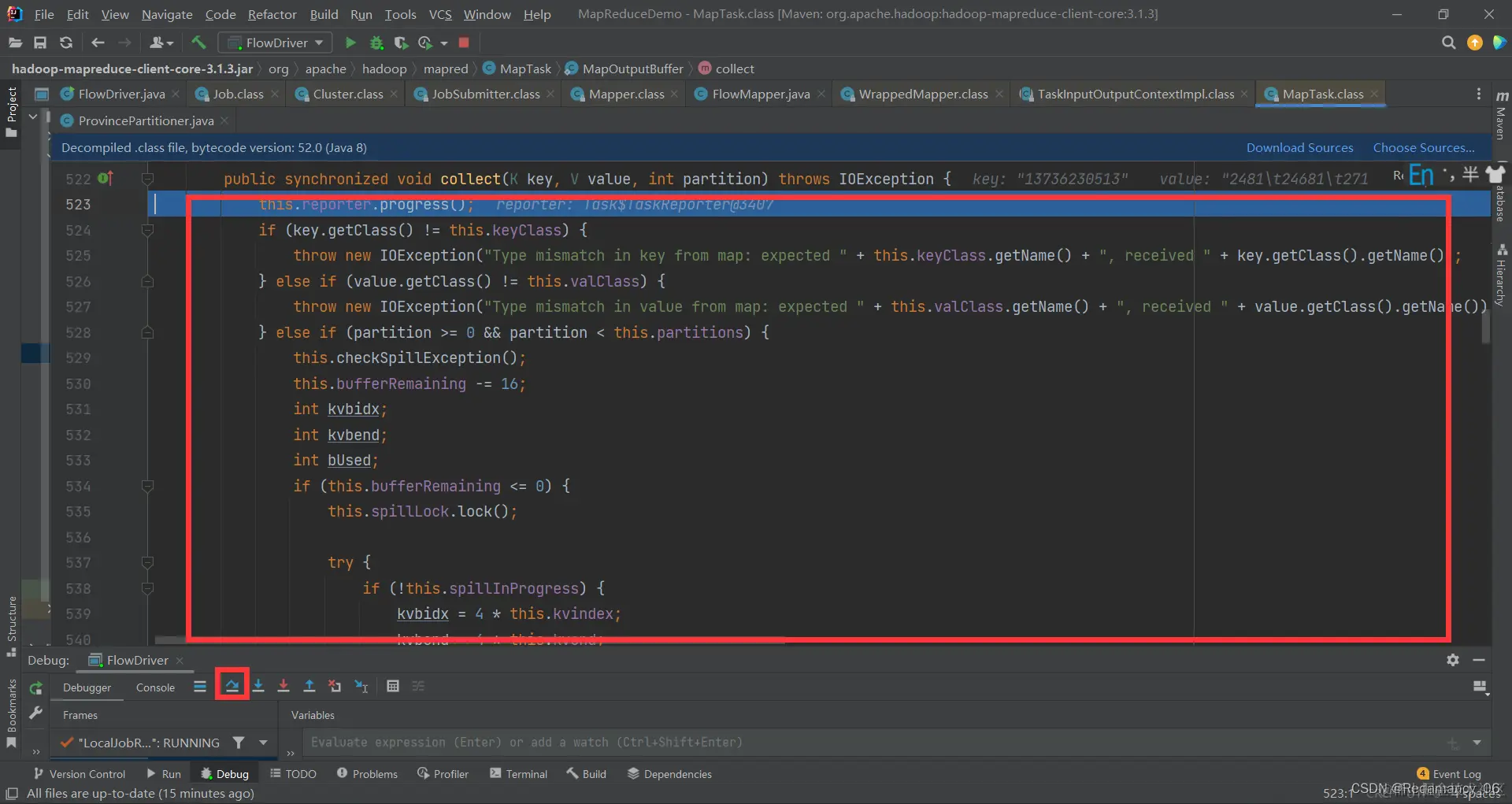The width and height of the screenshot is (1512, 804).
Task: Click the Evaluate expression watch input field
Action: [x=874, y=743]
